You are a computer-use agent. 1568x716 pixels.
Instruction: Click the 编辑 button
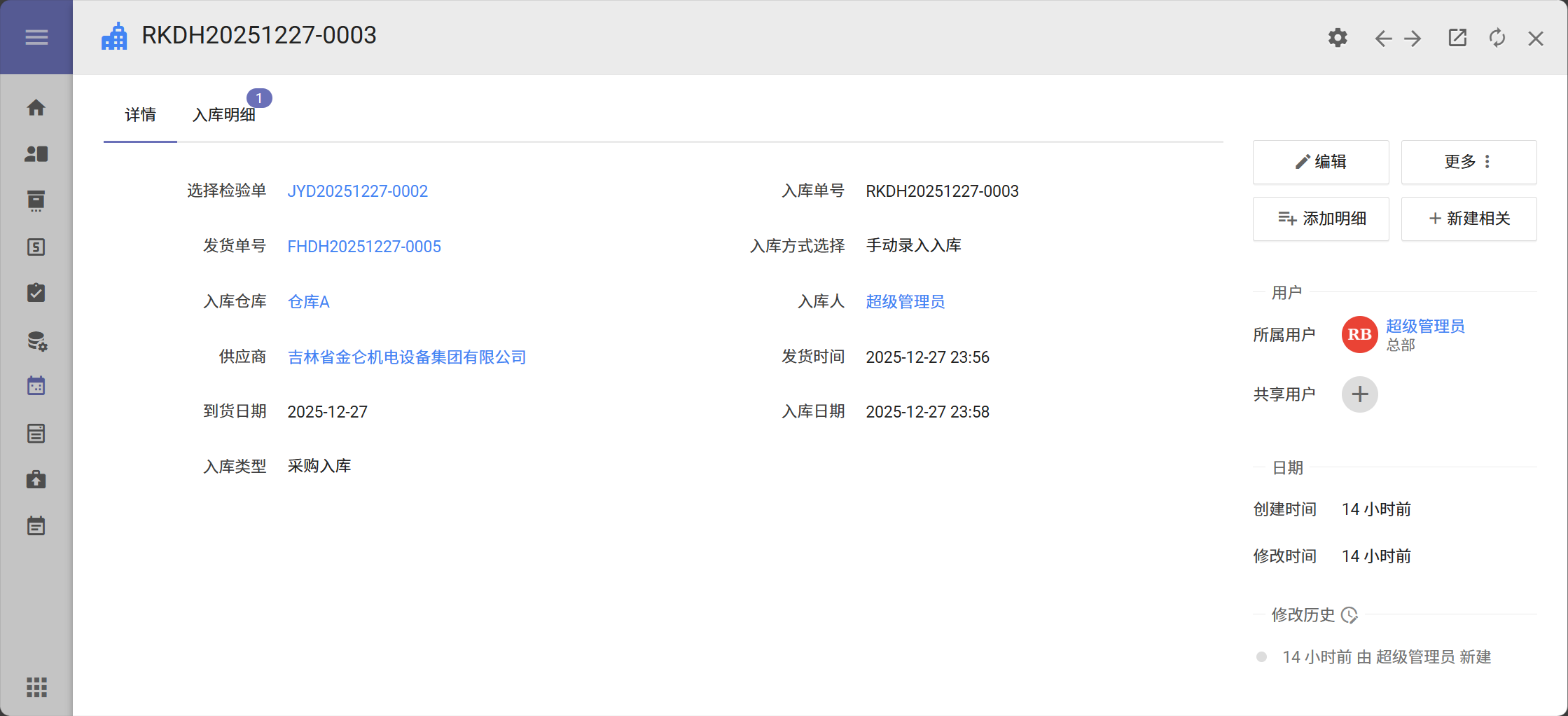point(1320,162)
